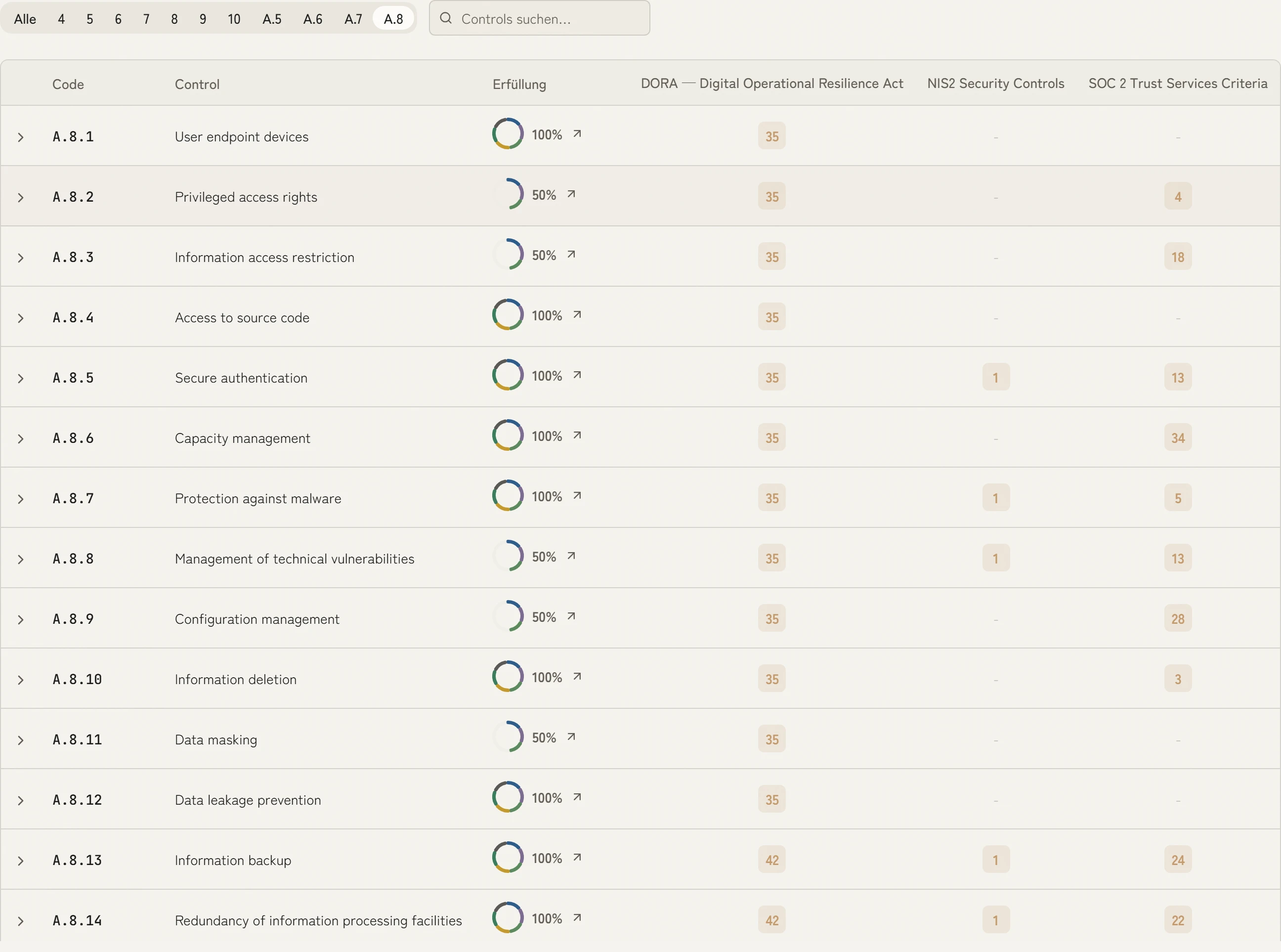The image size is (1281, 952).
Task: Click the 100% progress ring for Information backup
Action: pyautogui.click(x=508, y=858)
